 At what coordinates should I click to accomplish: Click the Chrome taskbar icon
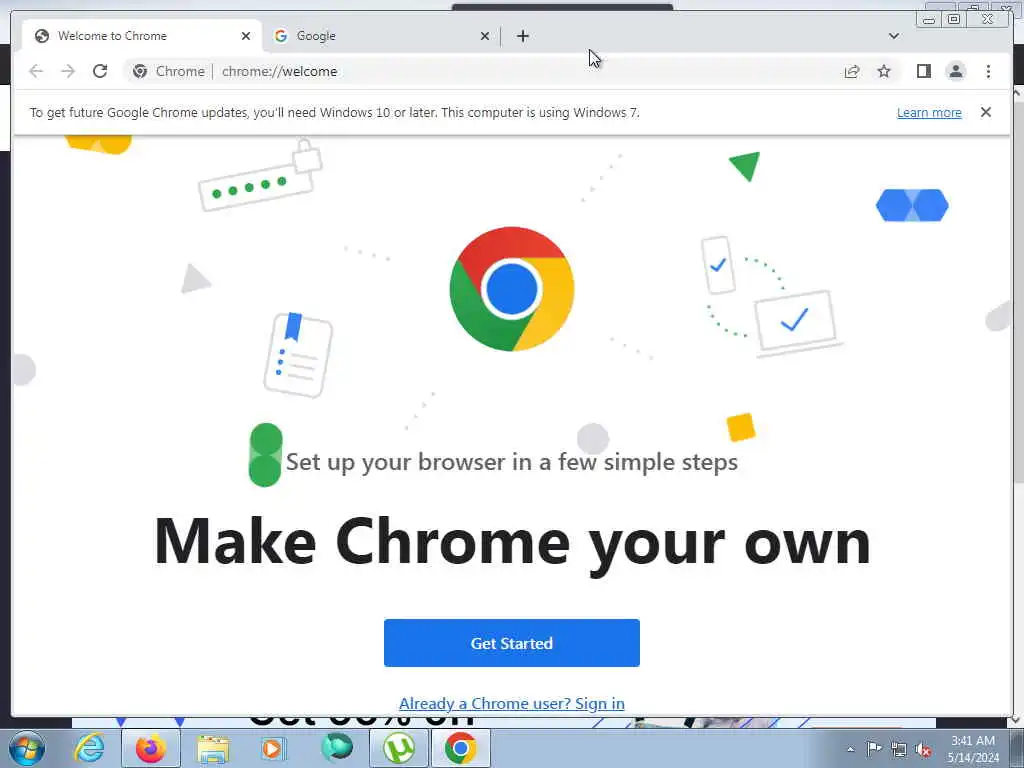(x=460, y=748)
